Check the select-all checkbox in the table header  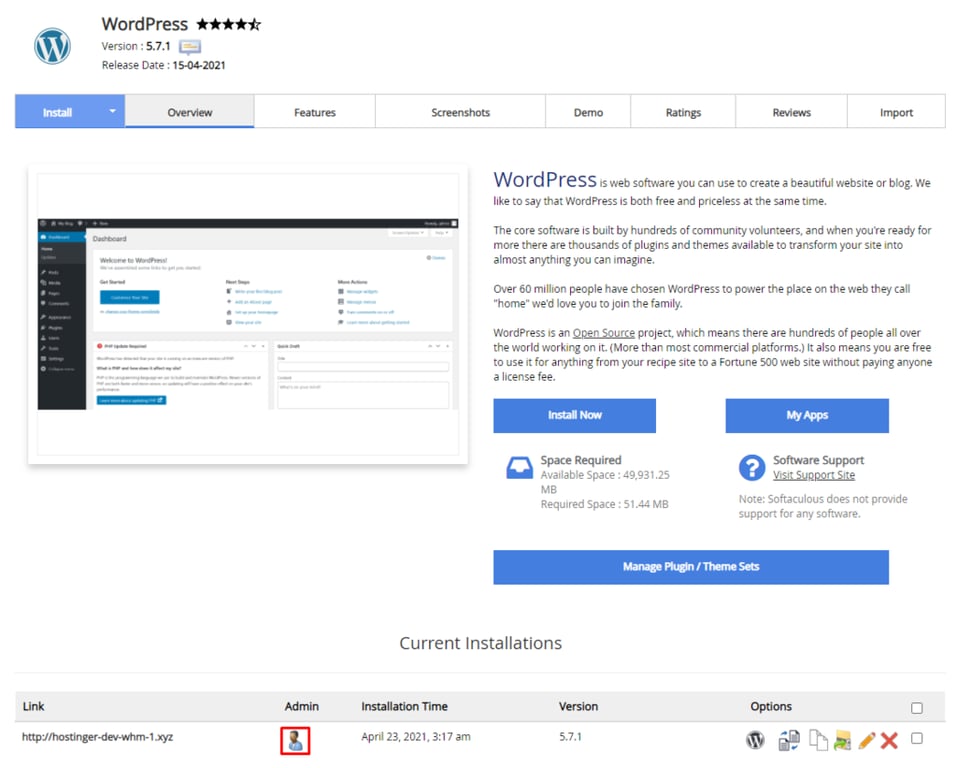click(x=916, y=707)
